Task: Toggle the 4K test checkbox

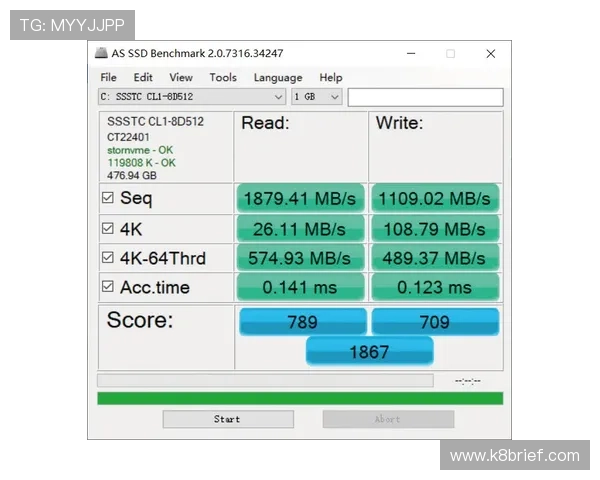Action: pos(108,228)
